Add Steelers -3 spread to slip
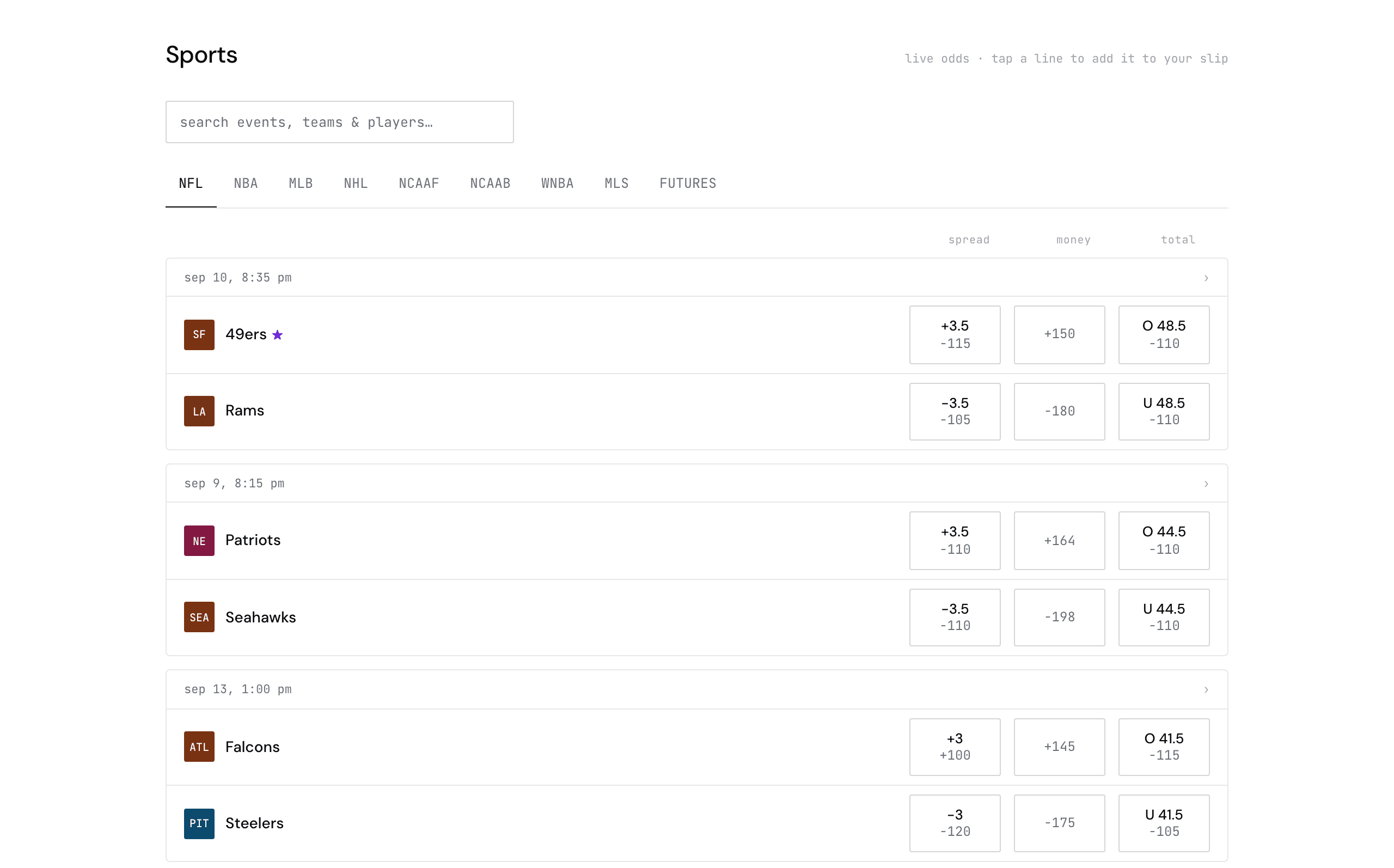 [955, 823]
